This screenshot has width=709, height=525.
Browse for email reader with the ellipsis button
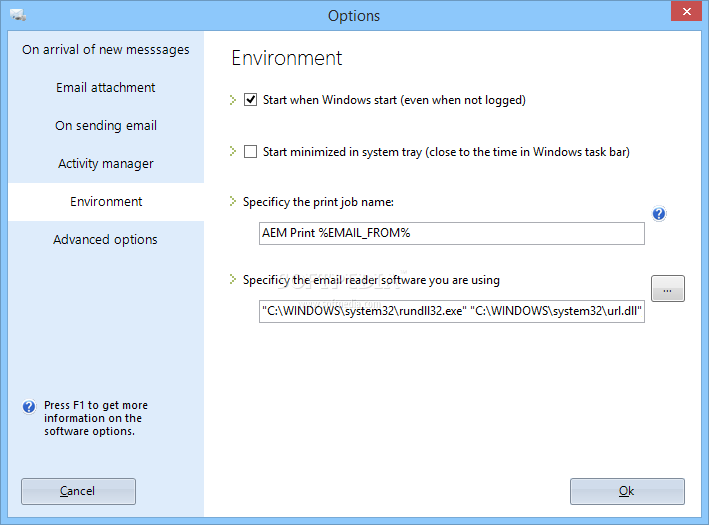coord(667,289)
